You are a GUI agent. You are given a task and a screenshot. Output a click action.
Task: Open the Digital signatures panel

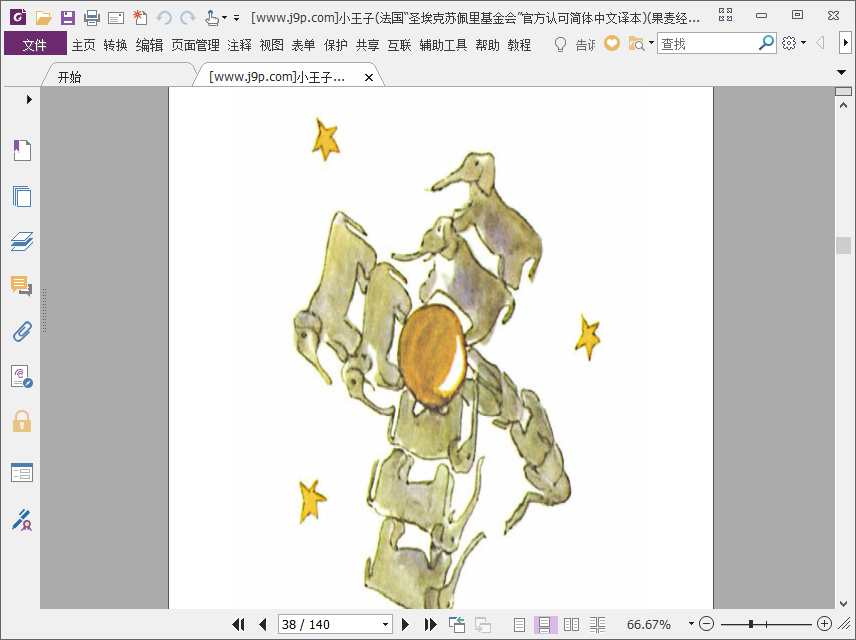coord(22,377)
